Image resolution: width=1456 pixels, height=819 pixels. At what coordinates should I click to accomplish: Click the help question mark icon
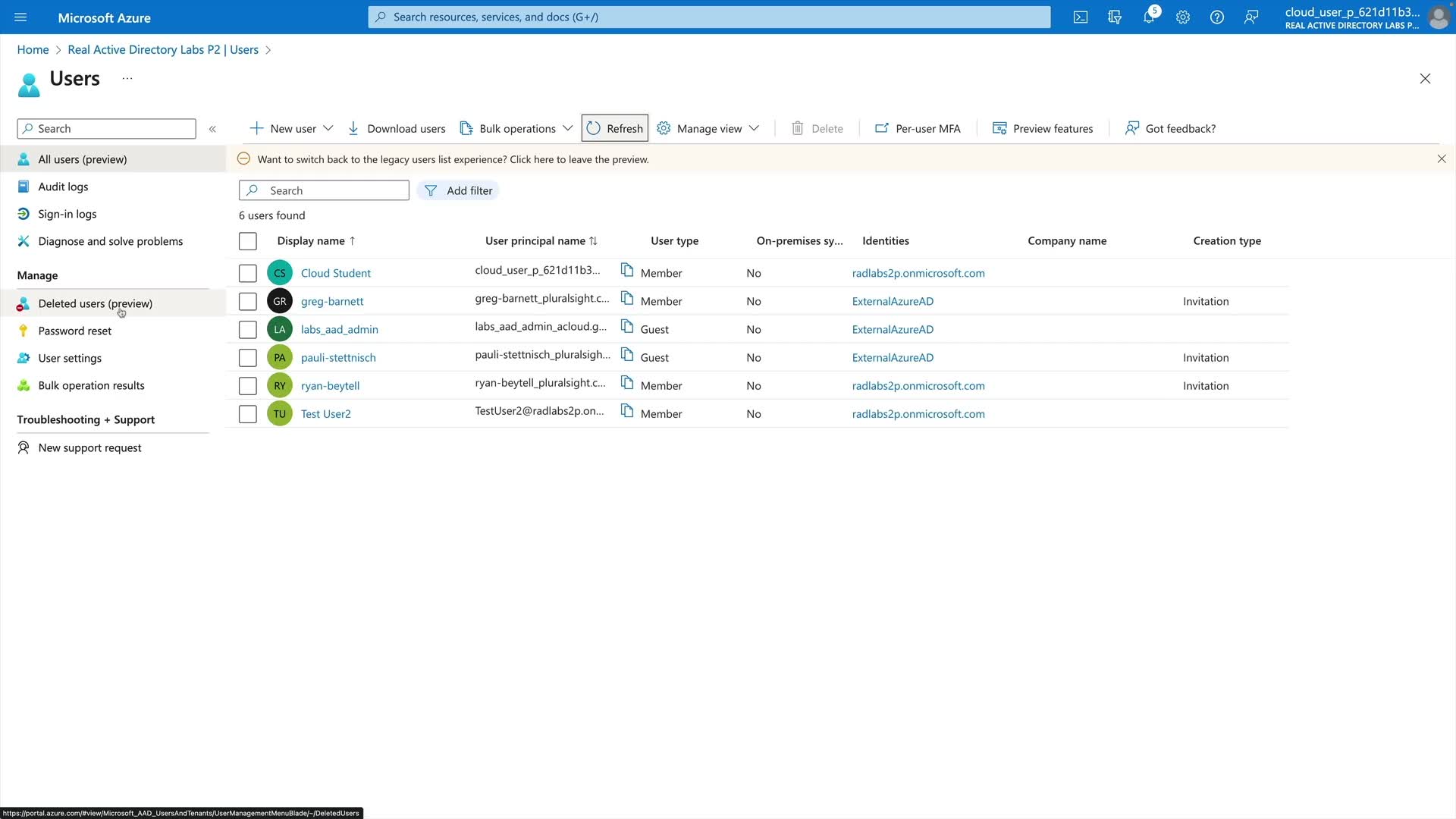point(1216,17)
